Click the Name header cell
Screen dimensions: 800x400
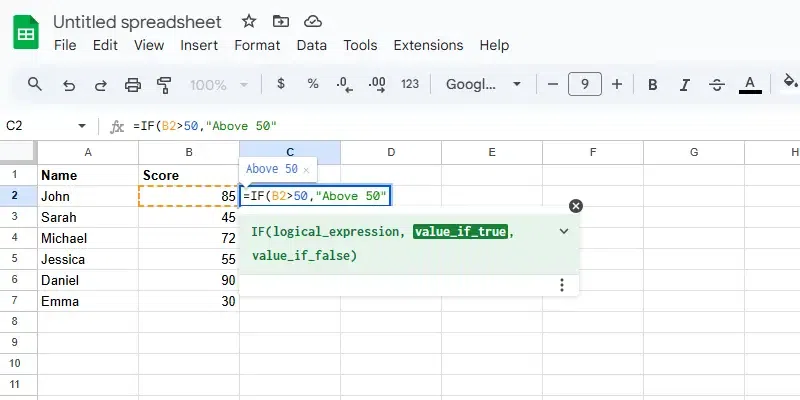tap(88, 175)
